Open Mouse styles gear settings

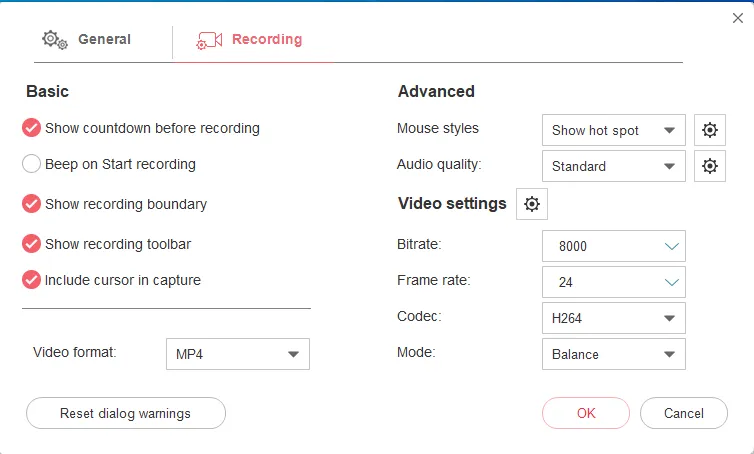(709, 130)
